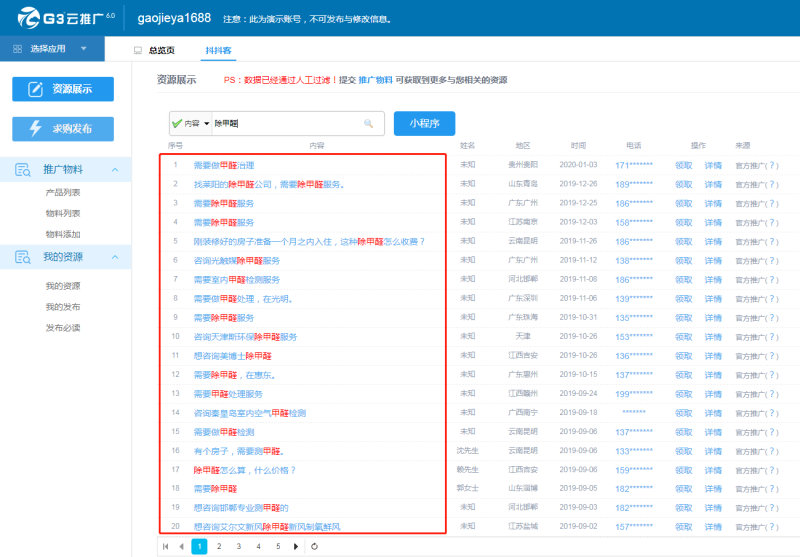This screenshot has height=557, width=800.
Task: Go to the first page arrow icon
Action: pyautogui.click(x=165, y=546)
